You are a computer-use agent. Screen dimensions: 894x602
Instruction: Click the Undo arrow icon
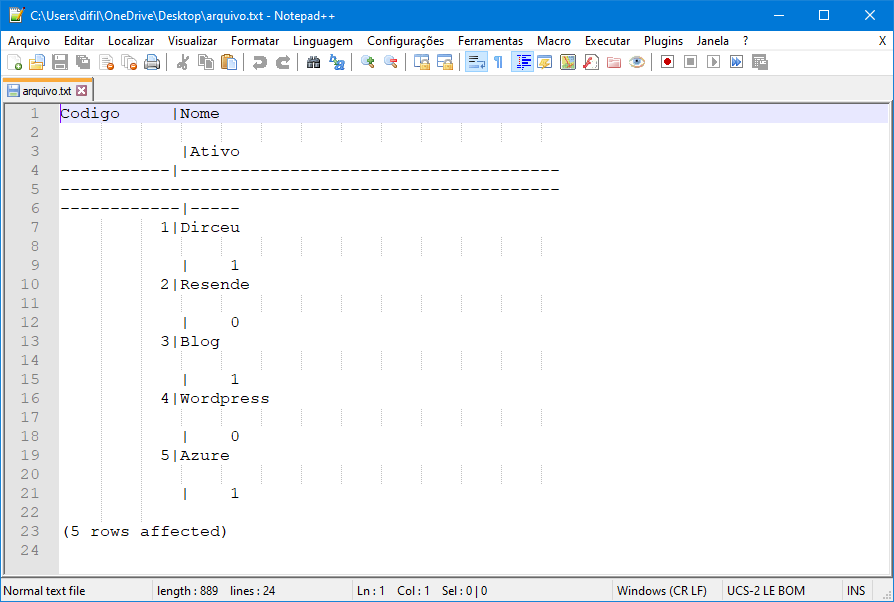[260, 62]
